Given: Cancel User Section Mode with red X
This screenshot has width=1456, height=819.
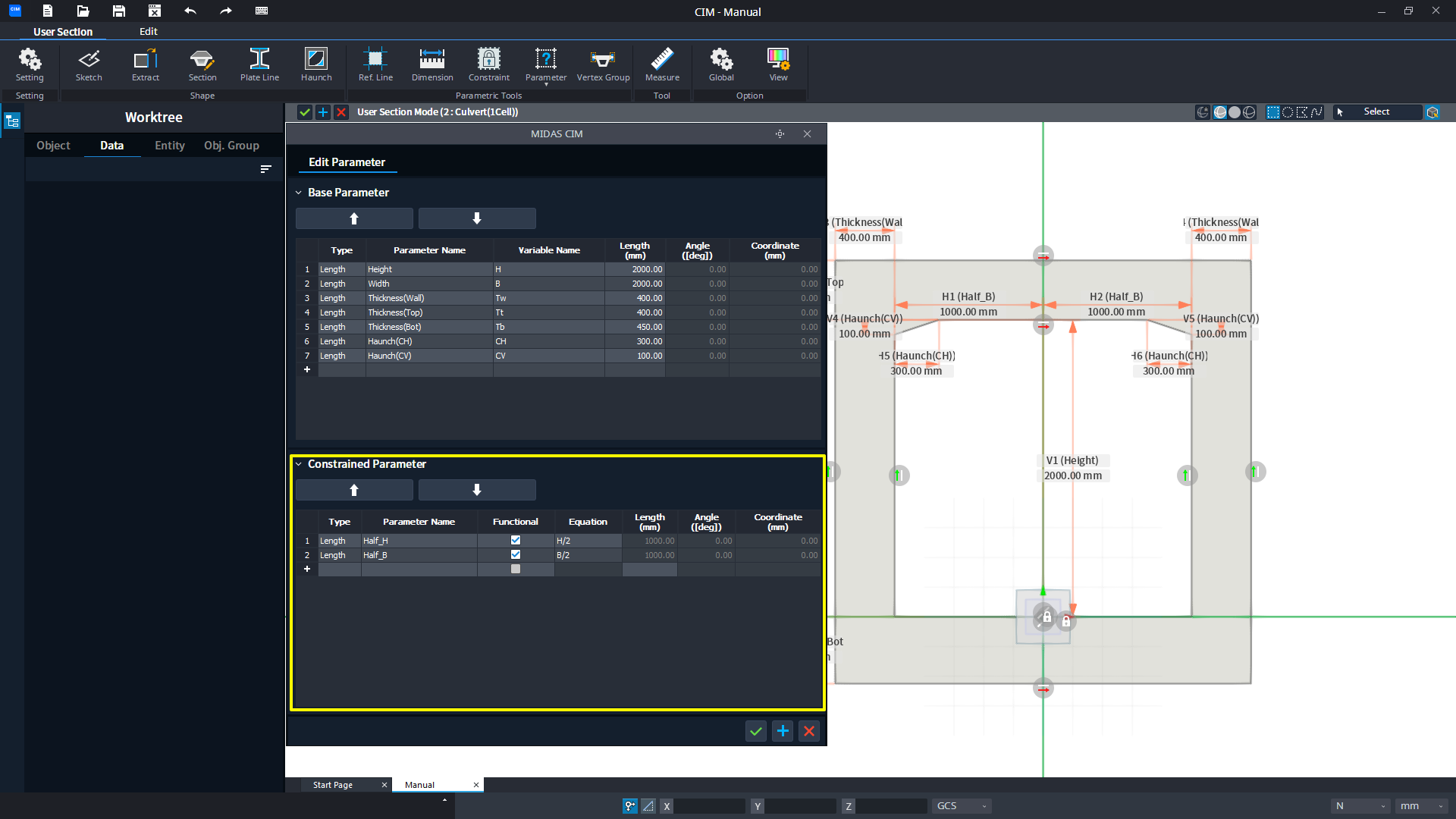Looking at the screenshot, I should (x=341, y=112).
